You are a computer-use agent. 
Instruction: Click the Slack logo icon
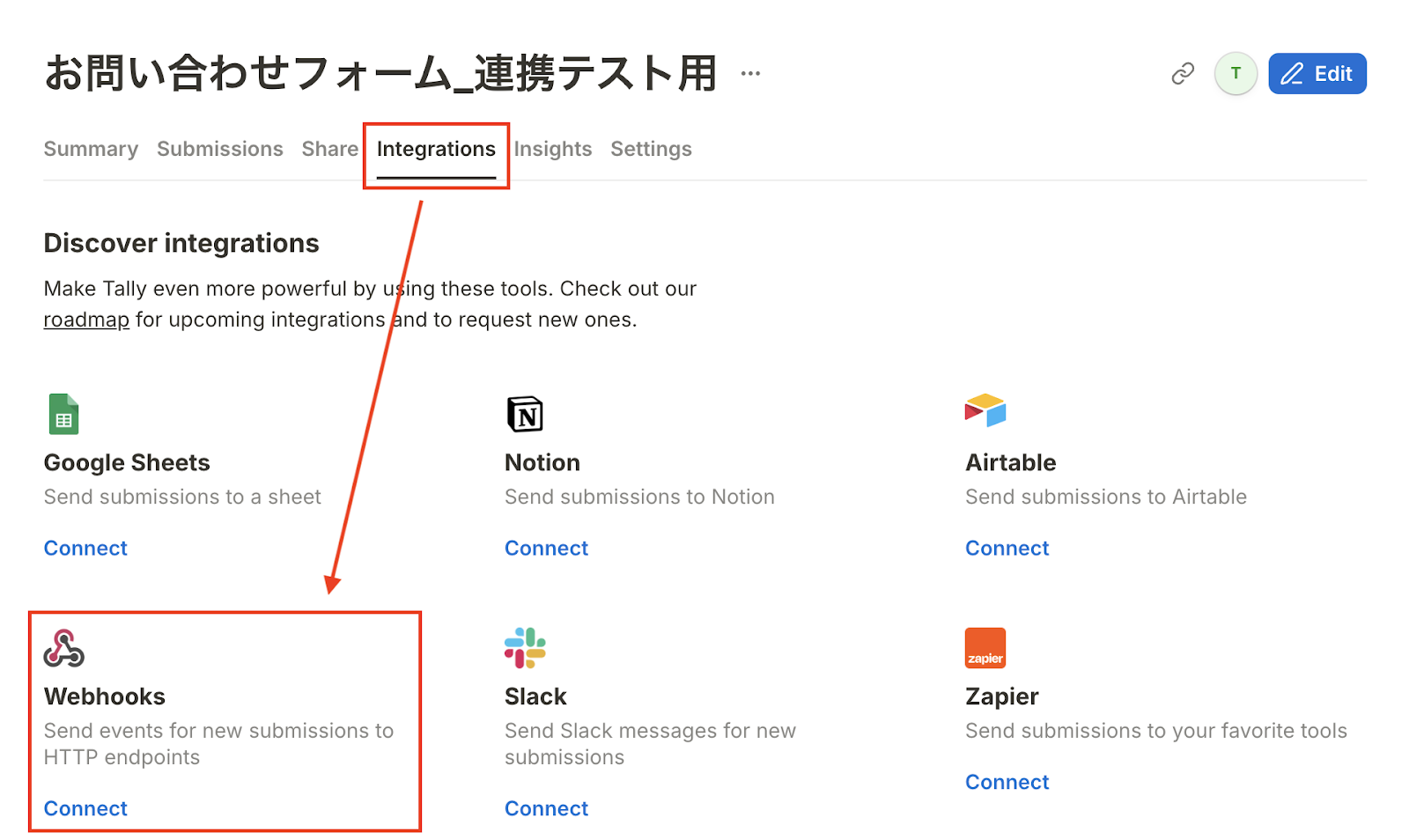pos(525,648)
